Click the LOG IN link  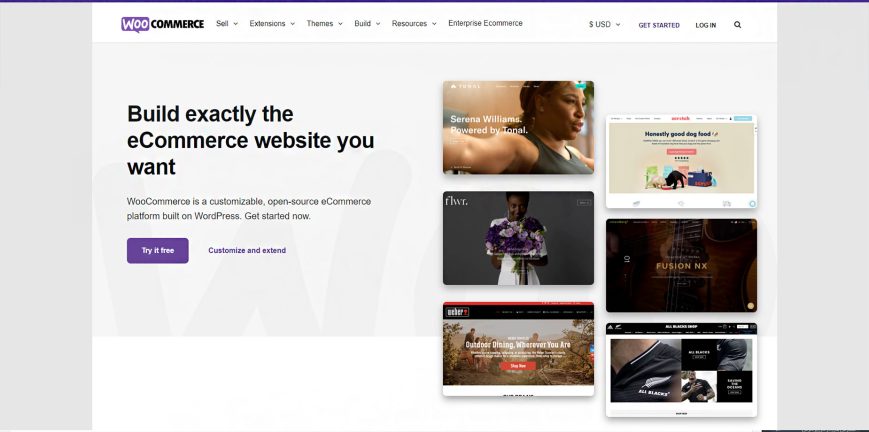click(706, 26)
